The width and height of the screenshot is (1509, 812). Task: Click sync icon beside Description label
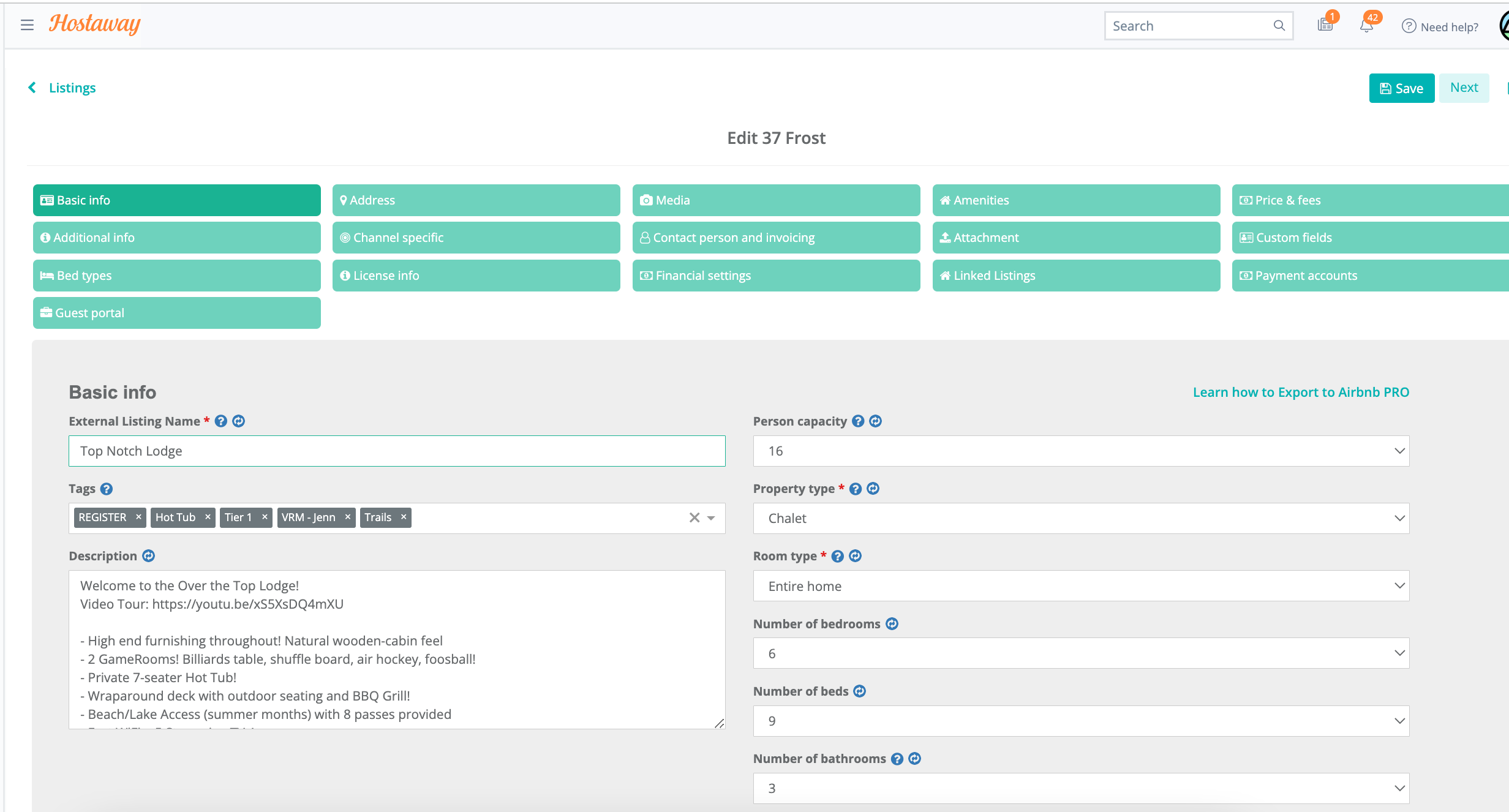click(149, 556)
